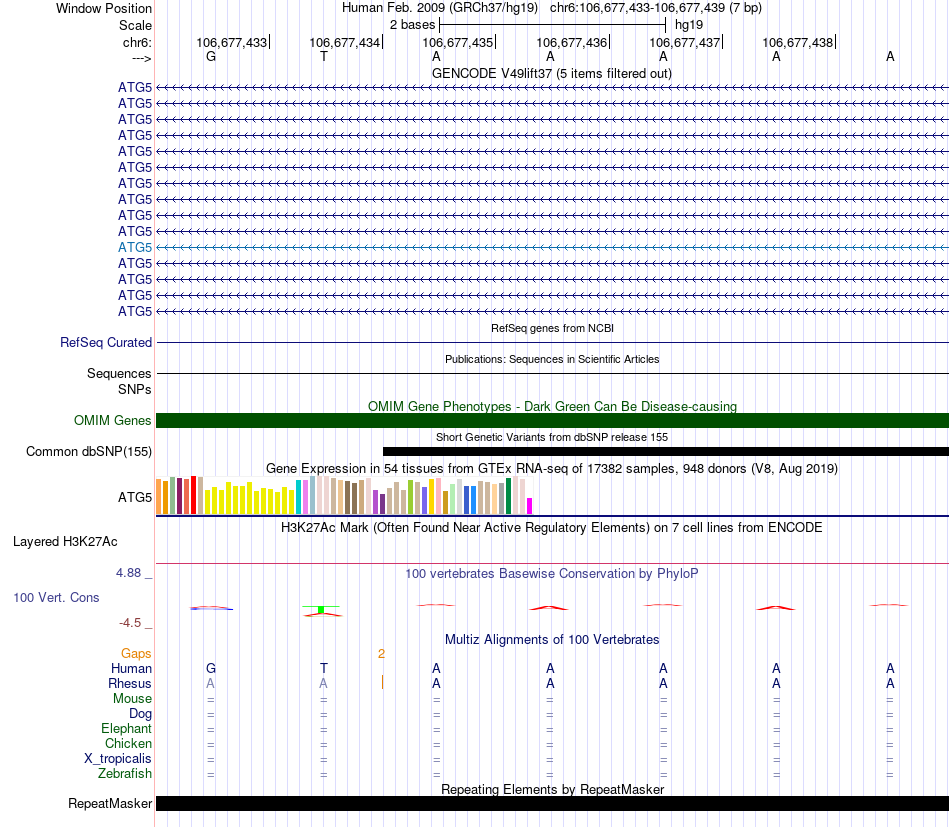Click the SNPs track label

[135, 390]
